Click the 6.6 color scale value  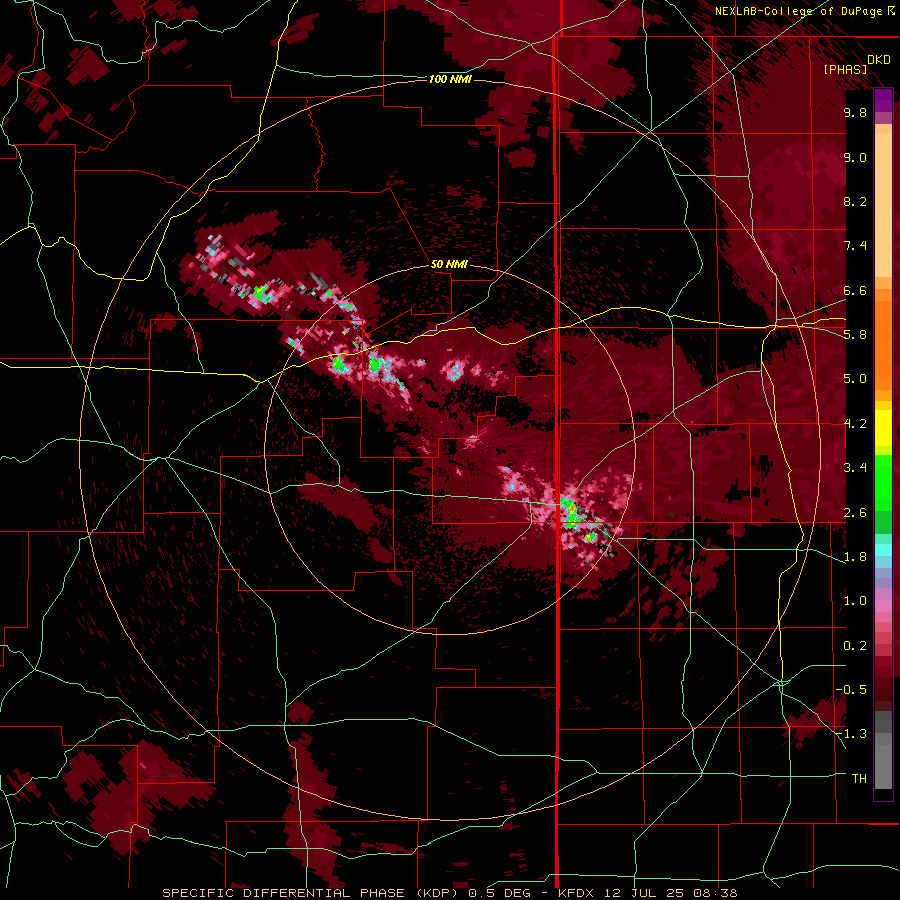click(855, 290)
